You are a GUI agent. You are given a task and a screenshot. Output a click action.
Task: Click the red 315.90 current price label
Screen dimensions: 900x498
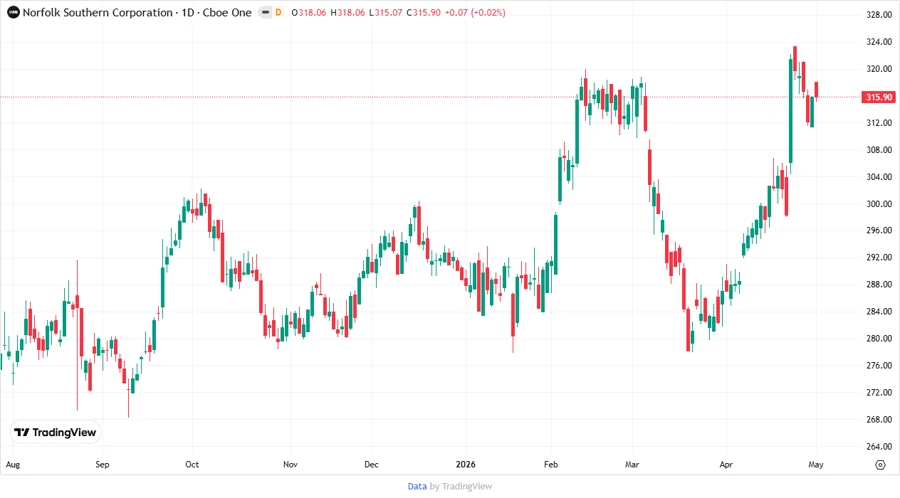(x=879, y=97)
